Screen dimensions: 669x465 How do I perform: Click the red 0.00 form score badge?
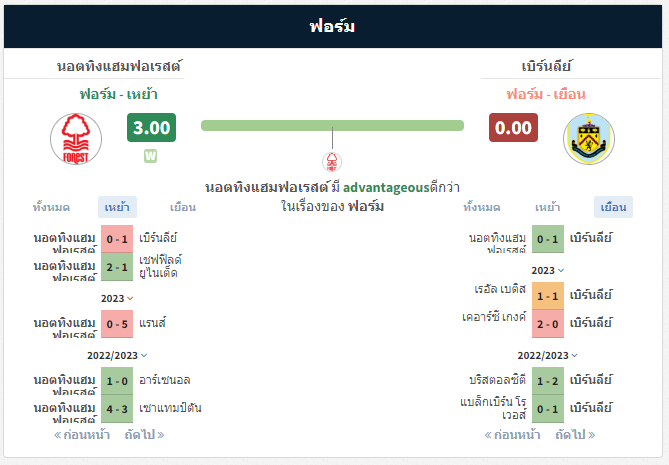513,128
